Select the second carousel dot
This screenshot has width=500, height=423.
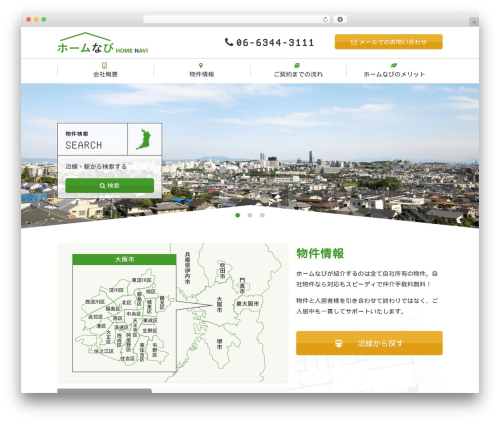250,215
